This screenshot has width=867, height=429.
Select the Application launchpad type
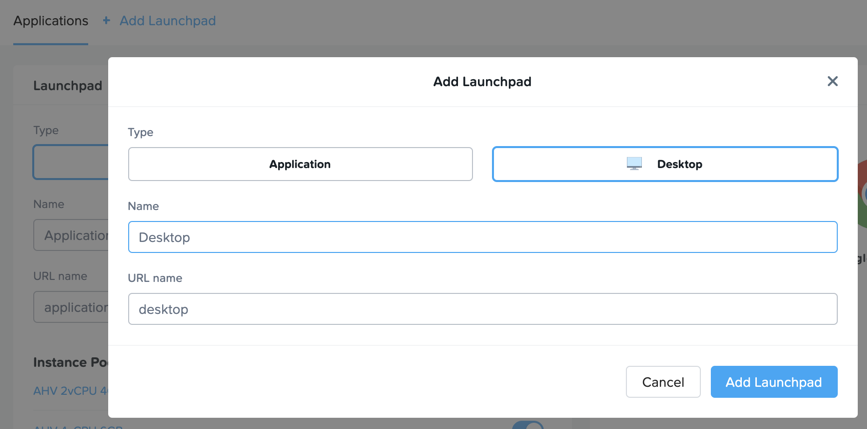[300, 164]
